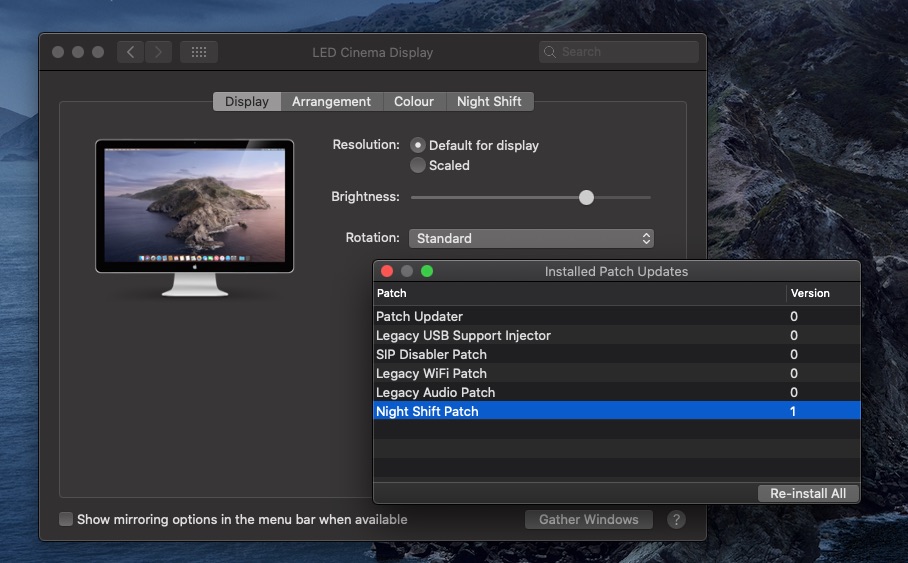Go forward with the right chevron button
Screen dimensions: 908x563
click(158, 52)
